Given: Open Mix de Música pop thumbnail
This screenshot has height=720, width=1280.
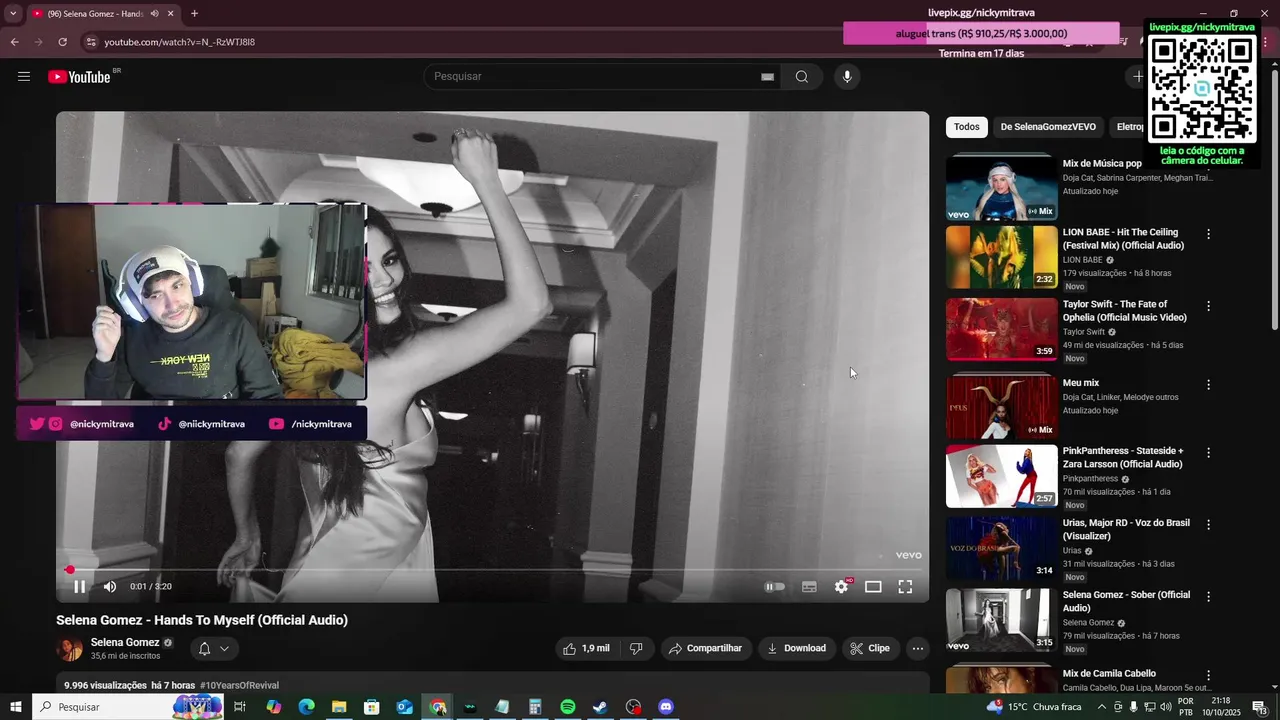Looking at the screenshot, I should tap(1001, 187).
